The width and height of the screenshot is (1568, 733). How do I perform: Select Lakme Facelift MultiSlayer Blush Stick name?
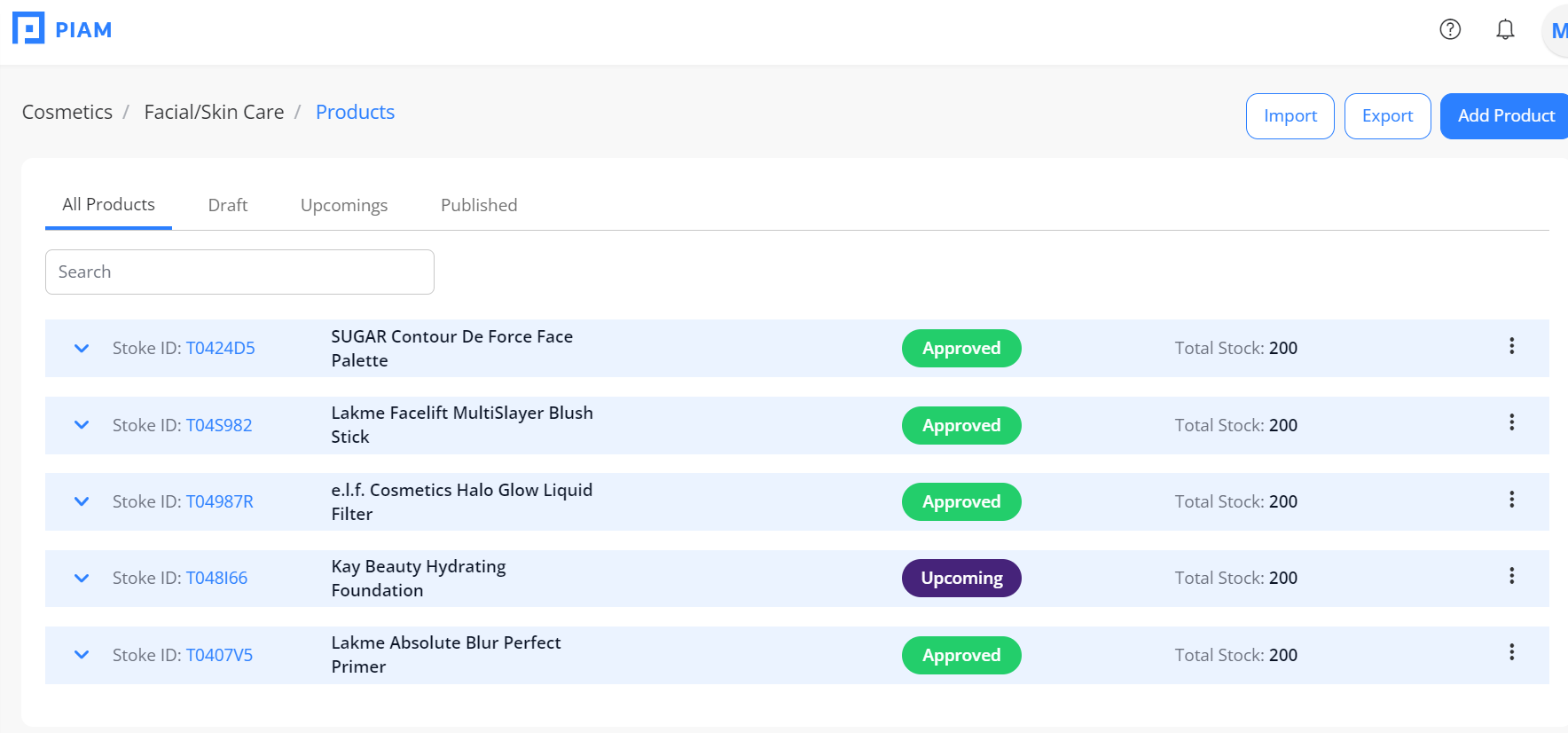click(462, 425)
